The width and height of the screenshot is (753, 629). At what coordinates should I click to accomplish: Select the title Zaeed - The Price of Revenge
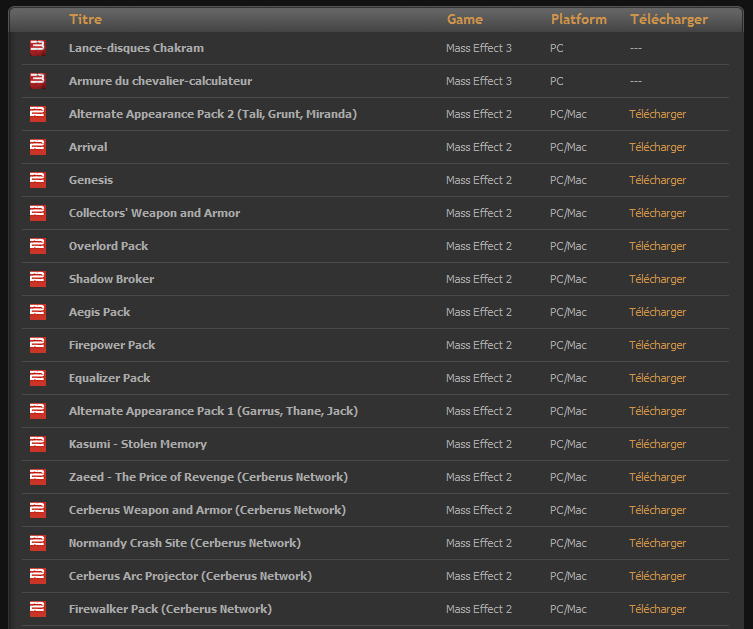(x=208, y=477)
